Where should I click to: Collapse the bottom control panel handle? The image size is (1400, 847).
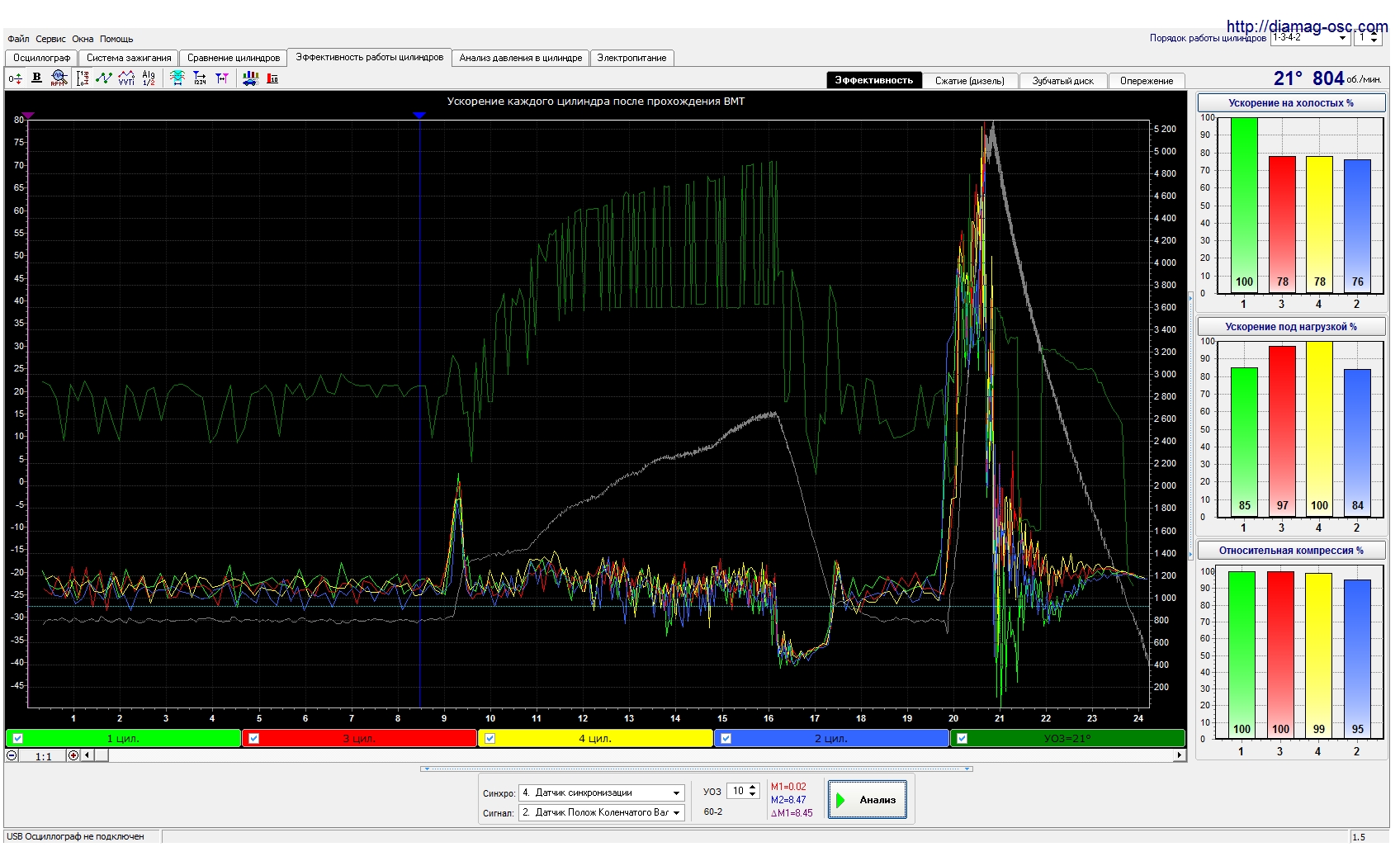click(697, 769)
